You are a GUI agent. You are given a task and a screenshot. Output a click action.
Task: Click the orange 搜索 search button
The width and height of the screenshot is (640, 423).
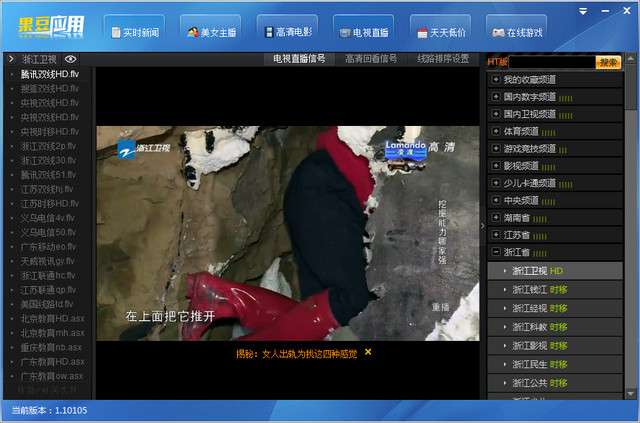pyautogui.click(x=608, y=62)
